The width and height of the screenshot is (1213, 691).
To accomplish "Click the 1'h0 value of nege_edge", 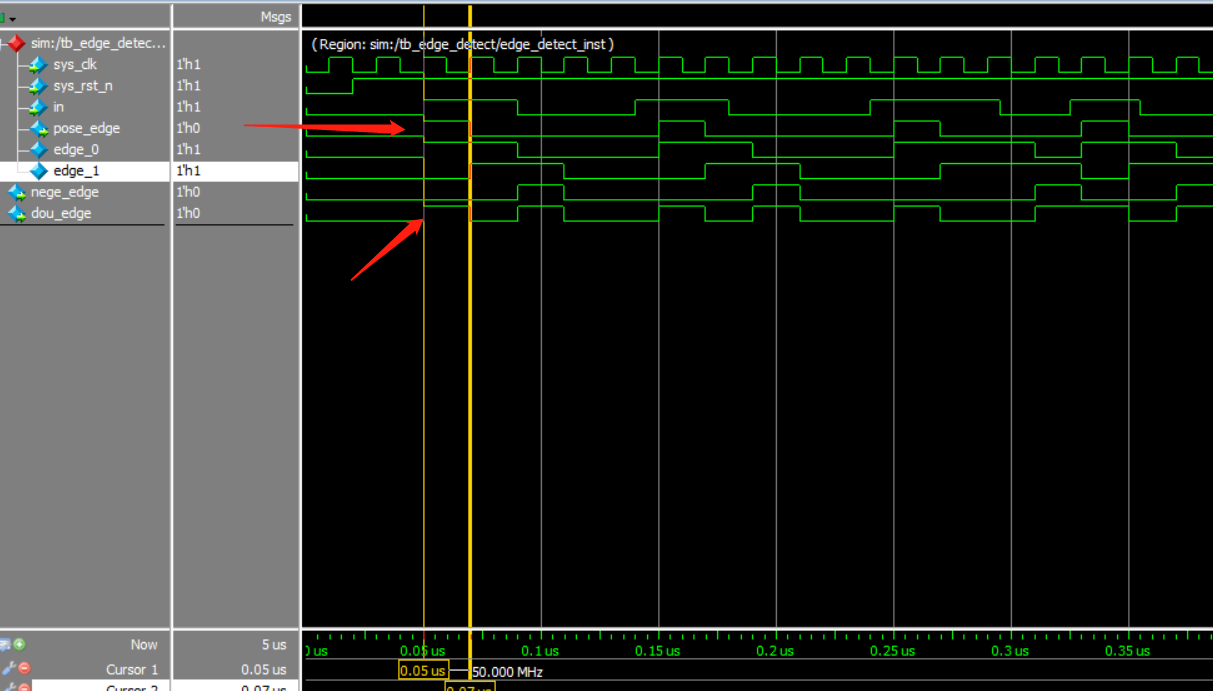I will pyautogui.click(x=188, y=192).
